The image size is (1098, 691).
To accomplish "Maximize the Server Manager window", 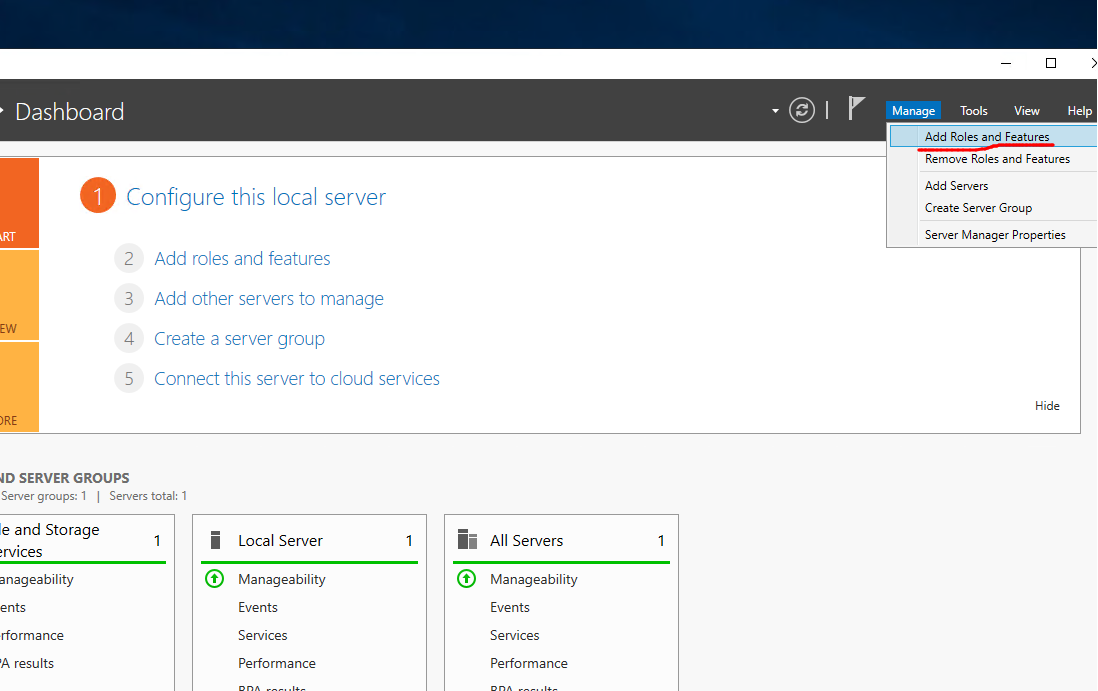I will (1050, 63).
